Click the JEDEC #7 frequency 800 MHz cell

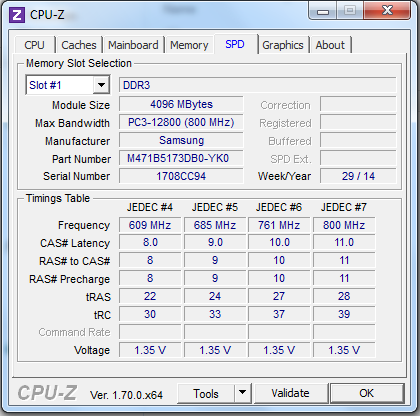coord(344,225)
